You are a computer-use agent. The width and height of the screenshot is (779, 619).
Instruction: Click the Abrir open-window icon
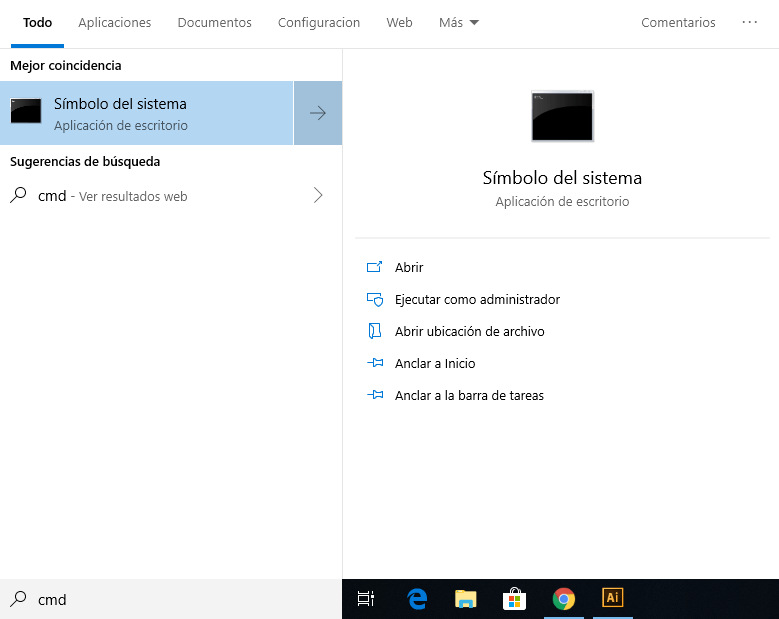[x=374, y=267]
